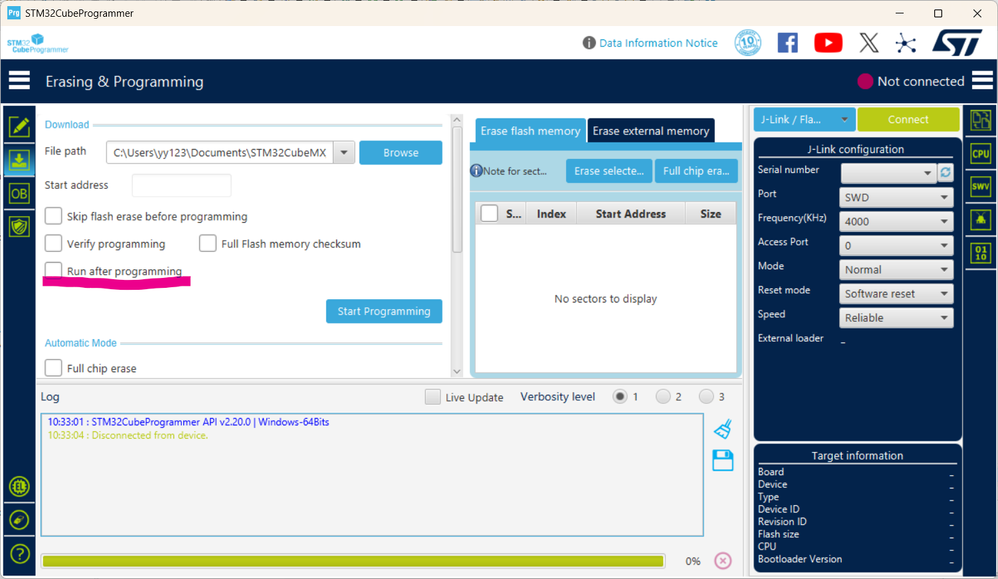Image resolution: width=998 pixels, height=579 pixels.
Task: Open the file path dropdown arrow
Action: click(344, 152)
